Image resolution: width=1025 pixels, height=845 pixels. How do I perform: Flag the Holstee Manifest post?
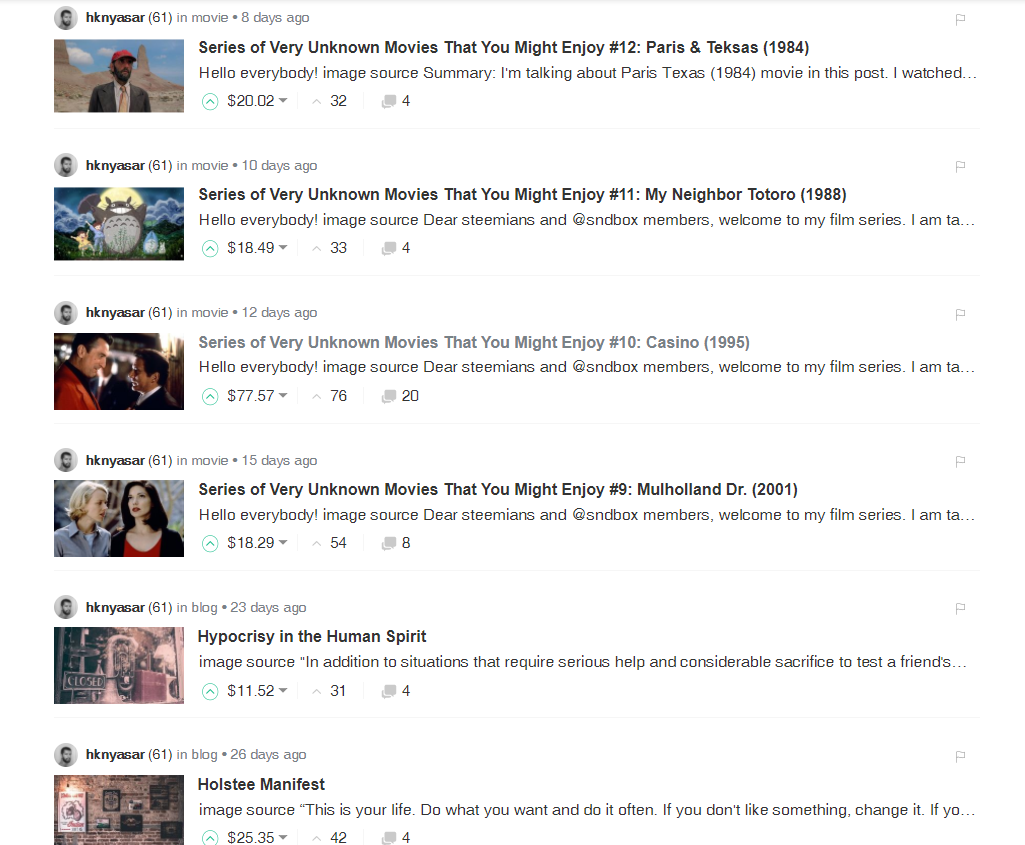pos(960,755)
